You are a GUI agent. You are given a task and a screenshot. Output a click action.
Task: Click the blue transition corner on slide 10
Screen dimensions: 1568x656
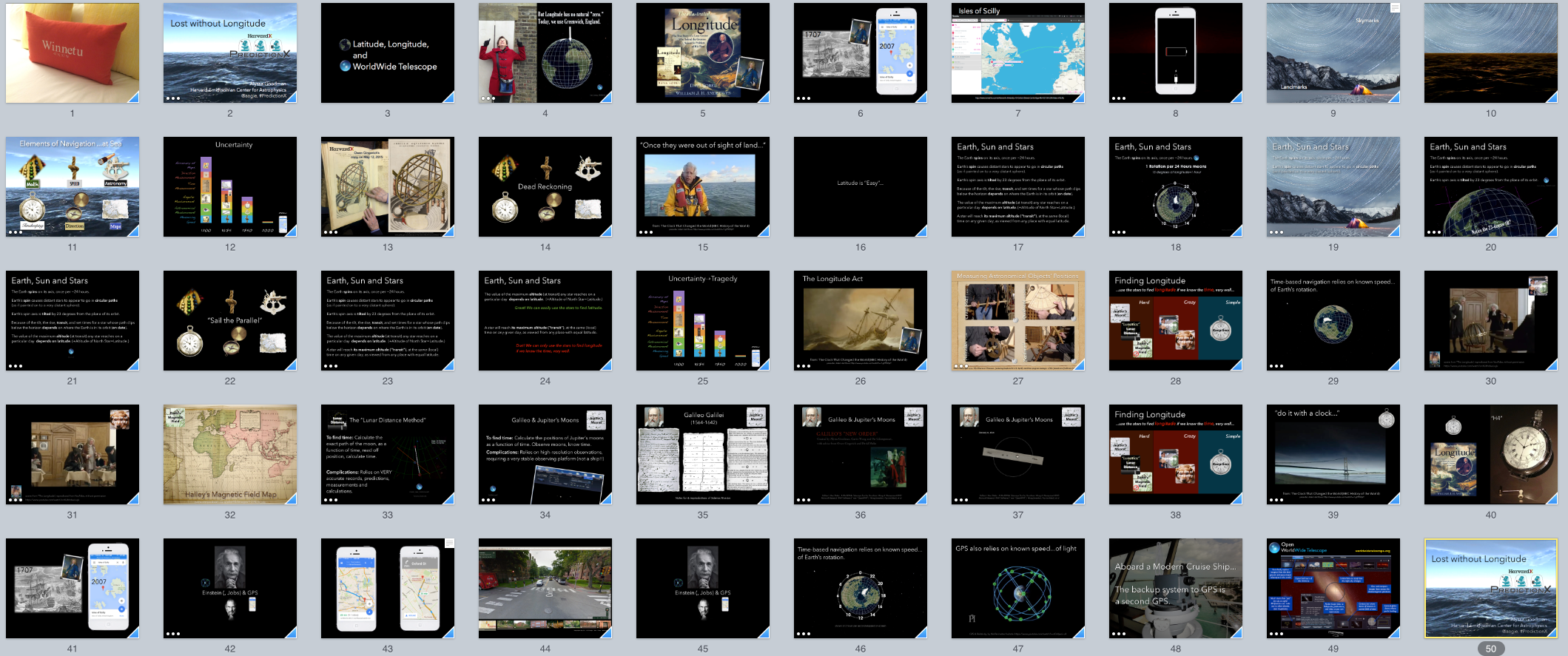click(1552, 97)
